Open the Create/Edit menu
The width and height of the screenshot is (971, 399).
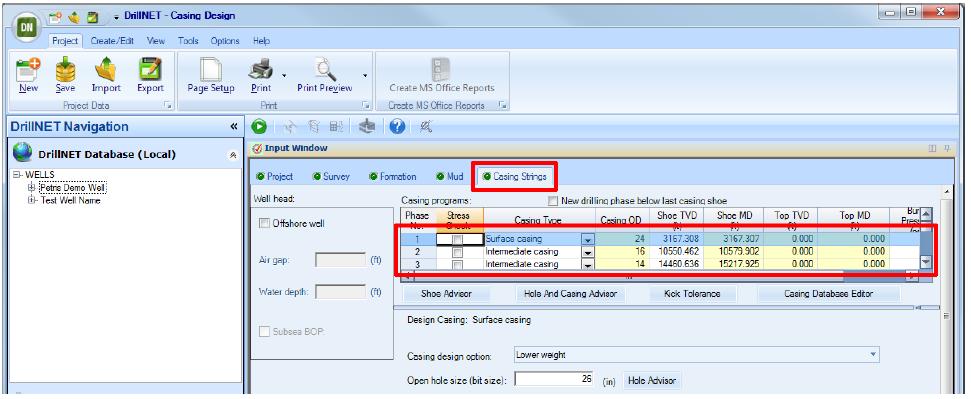tap(112, 41)
